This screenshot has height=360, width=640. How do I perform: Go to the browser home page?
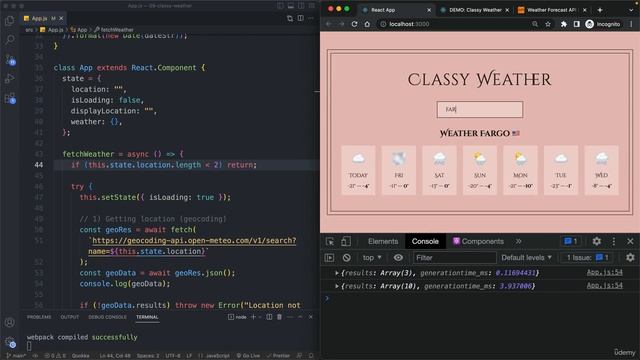click(x=367, y=24)
